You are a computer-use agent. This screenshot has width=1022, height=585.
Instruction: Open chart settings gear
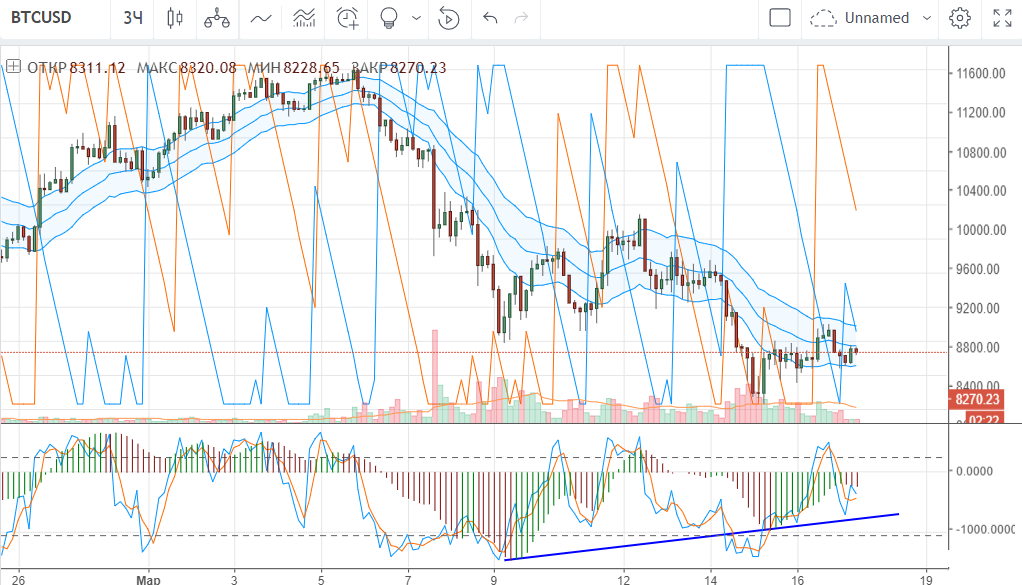click(x=960, y=18)
